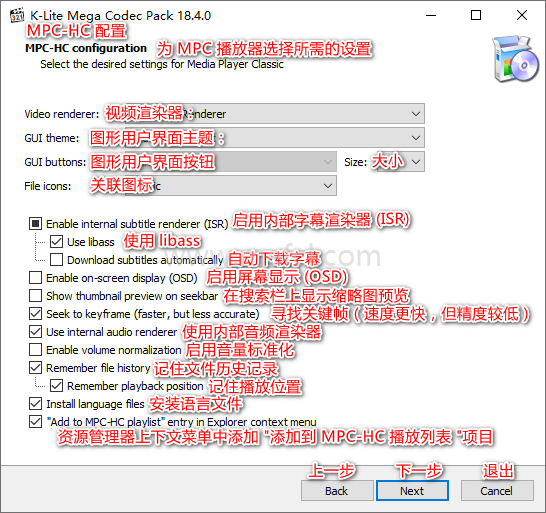
Task: Click the Next button
Action: (412, 491)
